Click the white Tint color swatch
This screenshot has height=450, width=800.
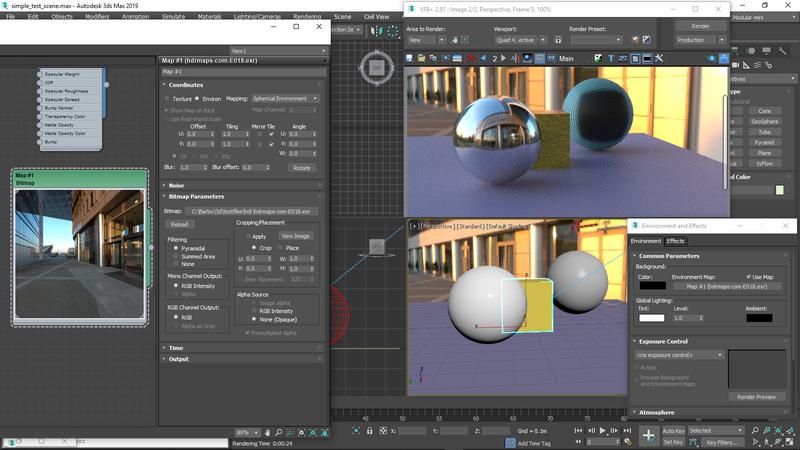click(652, 318)
